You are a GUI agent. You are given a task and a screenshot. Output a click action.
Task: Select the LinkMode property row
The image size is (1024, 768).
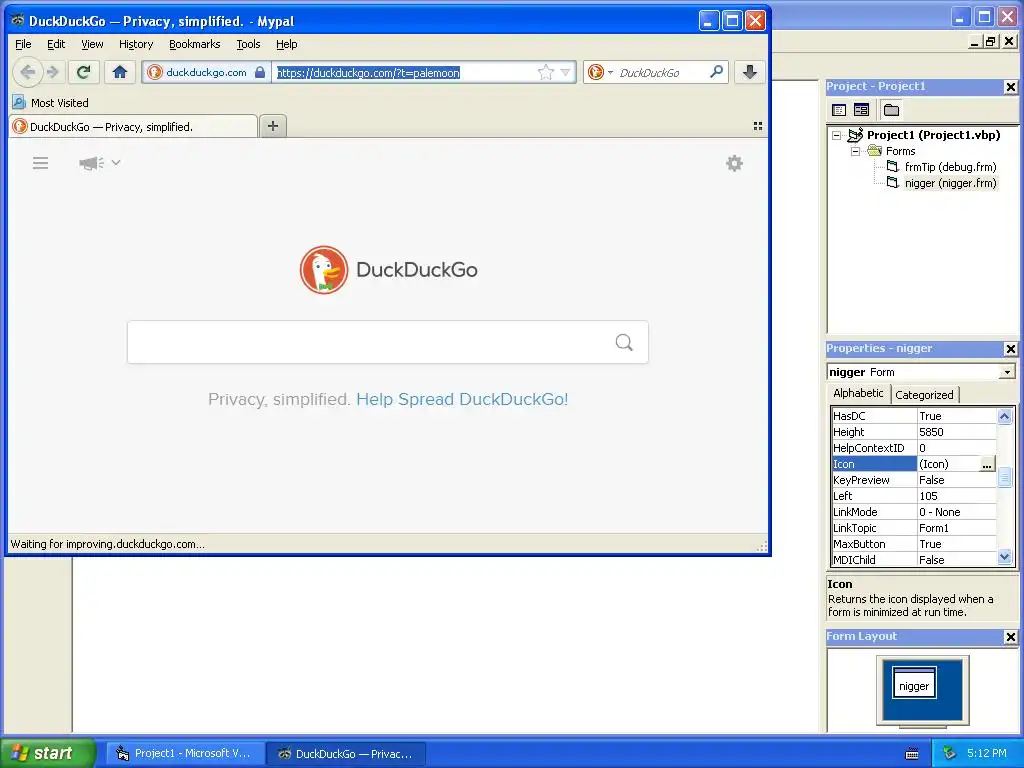tap(914, 512)
